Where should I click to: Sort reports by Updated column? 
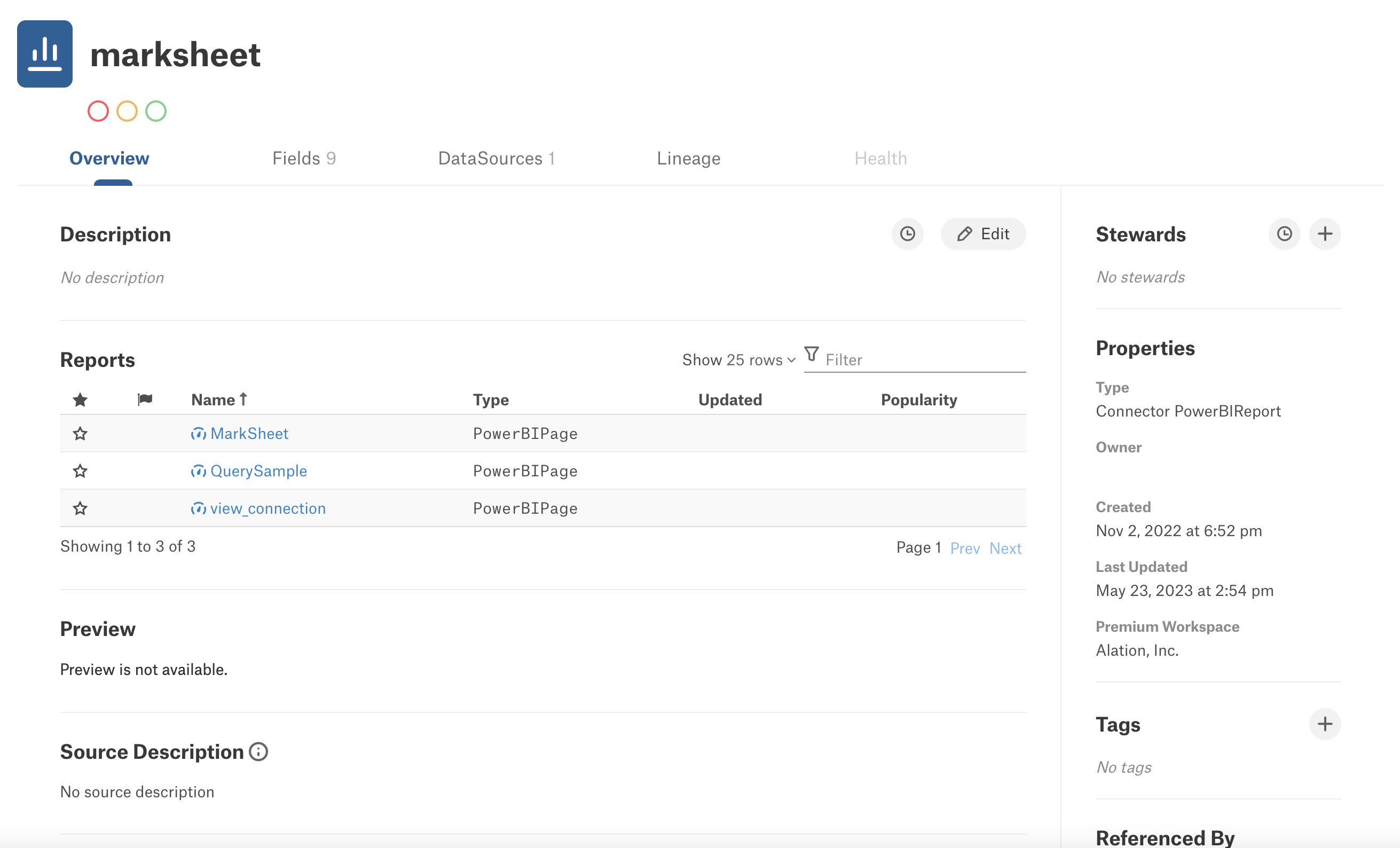[730, 399]
